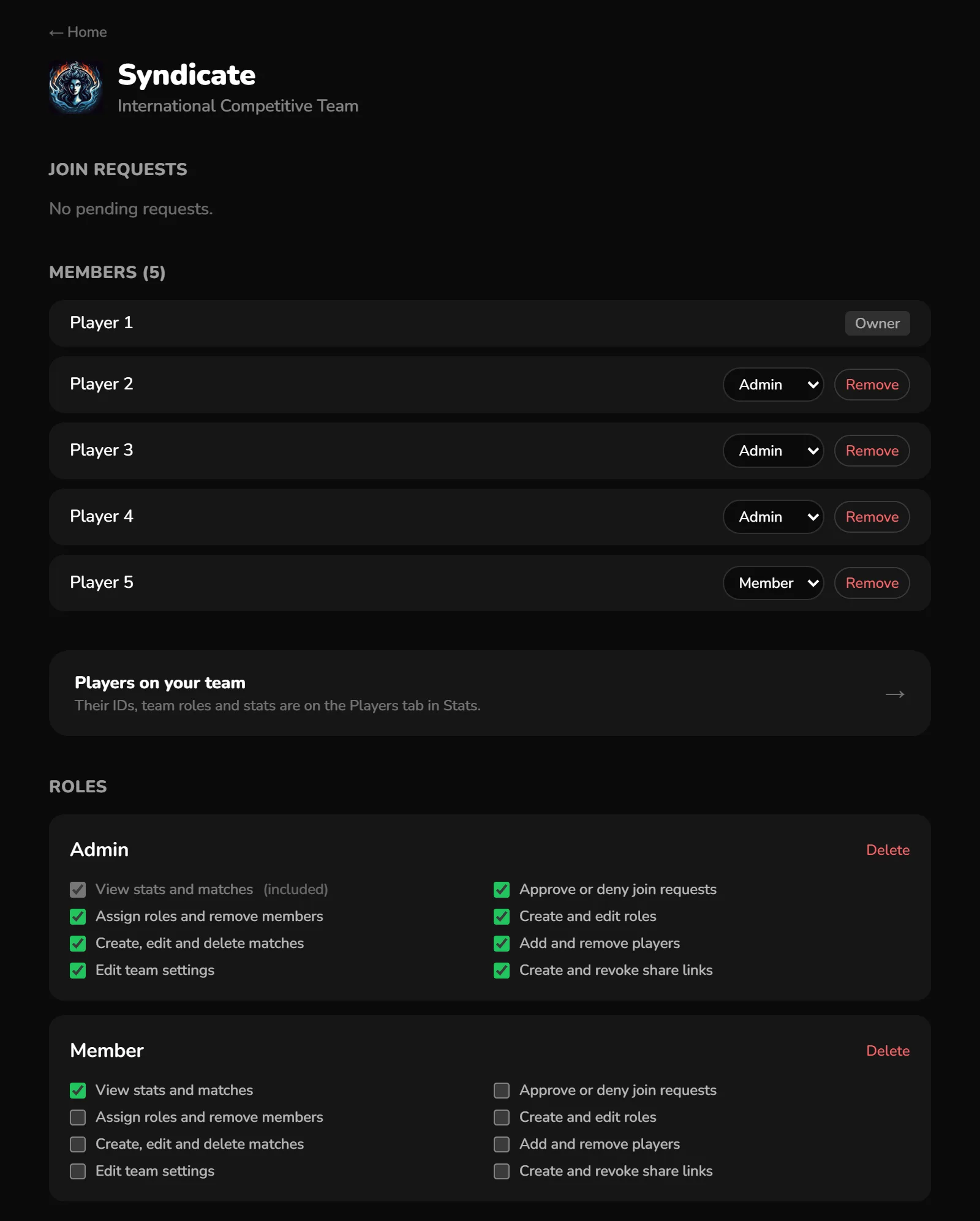The height and width of the screenshot is (1221, 980).
Task: Enable Member's Assign roles and remove members
Action: (x=78, y=1118)
